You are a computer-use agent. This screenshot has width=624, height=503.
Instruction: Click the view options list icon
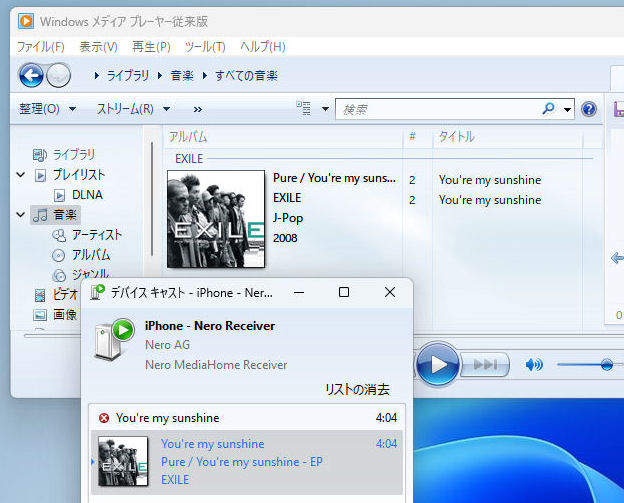304,108
